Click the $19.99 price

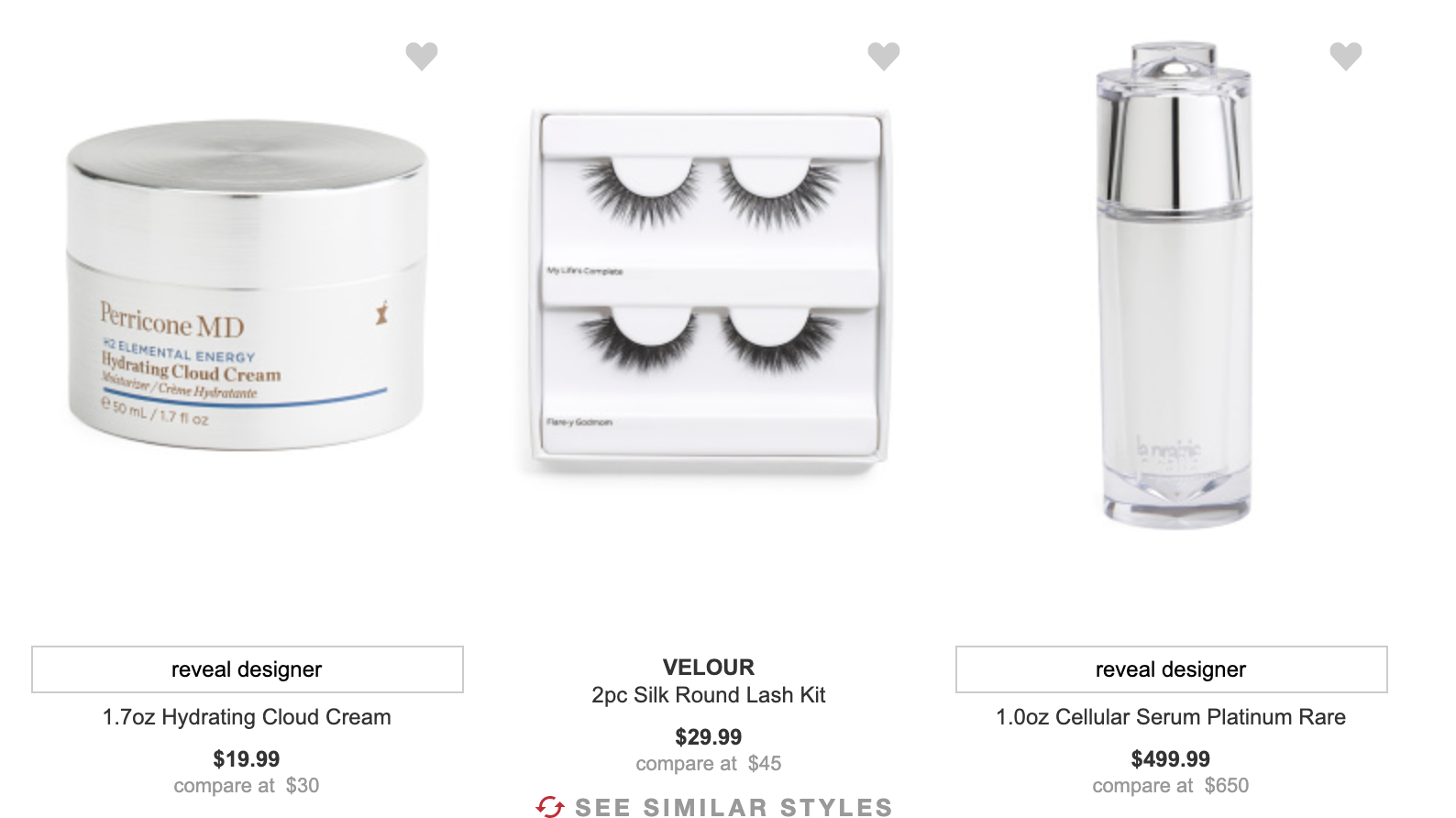point(247,759)
